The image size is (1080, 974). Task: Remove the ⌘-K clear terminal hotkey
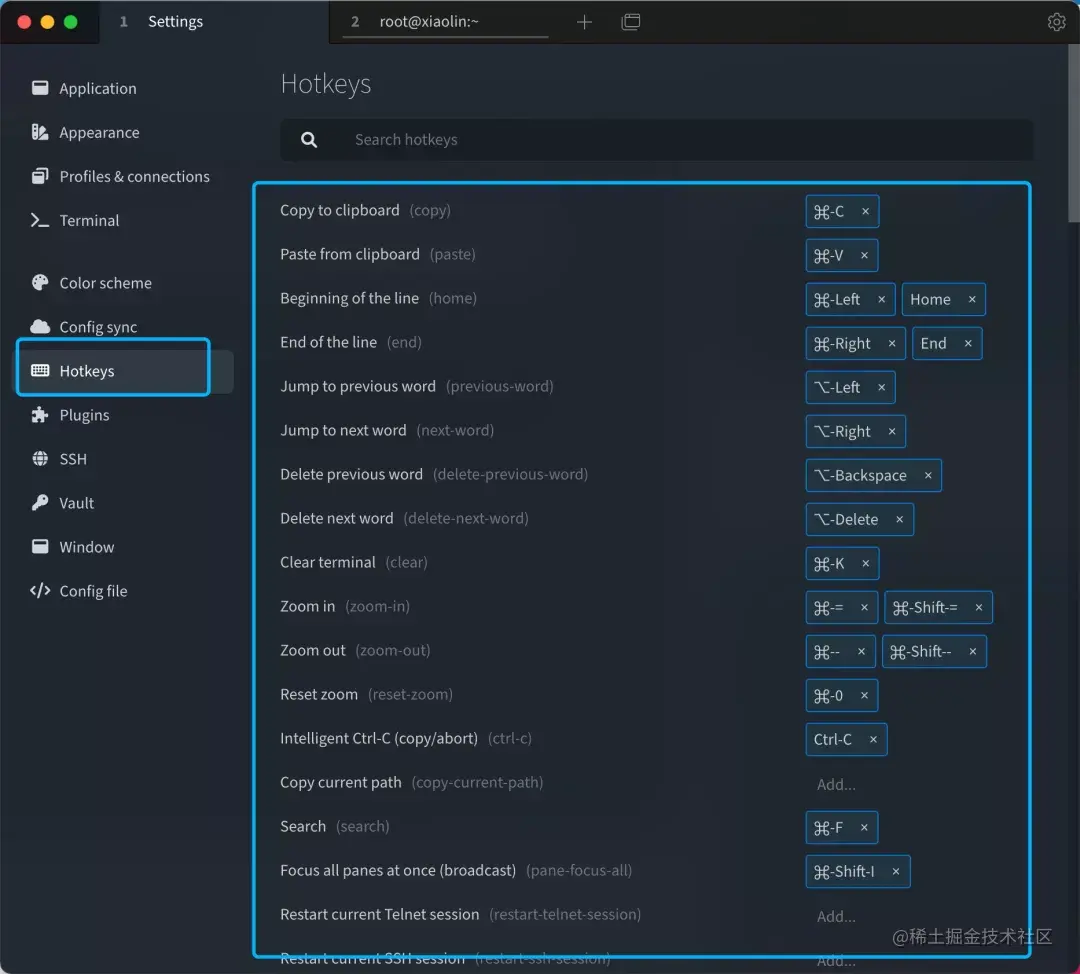click(865, 564)
